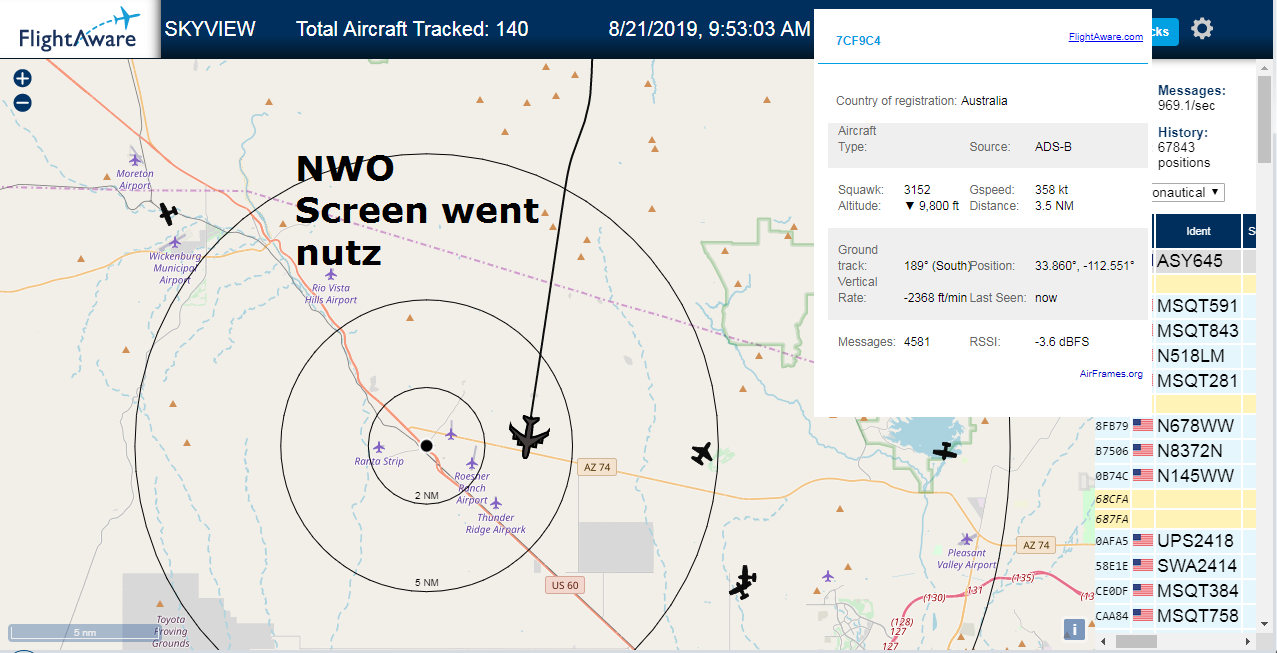Screen dimensions: 1277x653
Task: Click the CAA84 hex code cell
Action: point(1112,616)
